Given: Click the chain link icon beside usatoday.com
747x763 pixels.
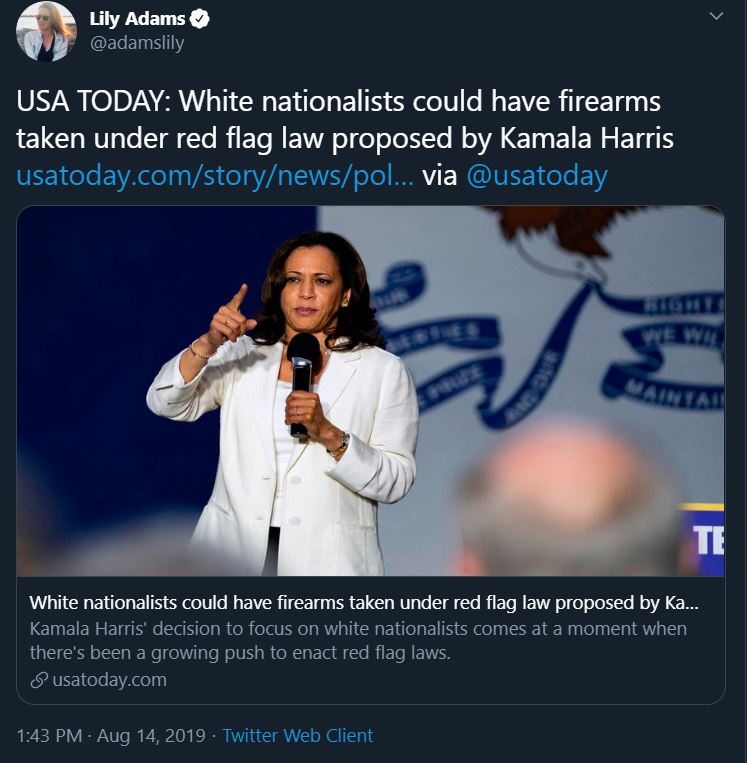Looking at the screenshot, I should 39,680.
